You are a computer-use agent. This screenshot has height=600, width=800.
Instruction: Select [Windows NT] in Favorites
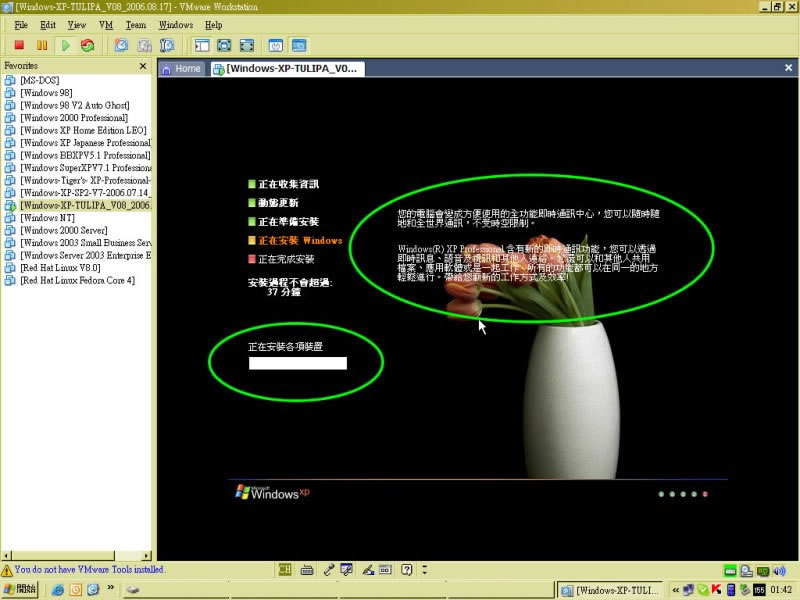47,218
